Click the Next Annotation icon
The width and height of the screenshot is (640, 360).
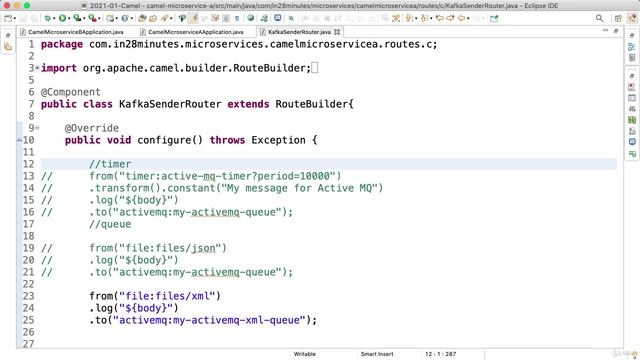point(409,18)
